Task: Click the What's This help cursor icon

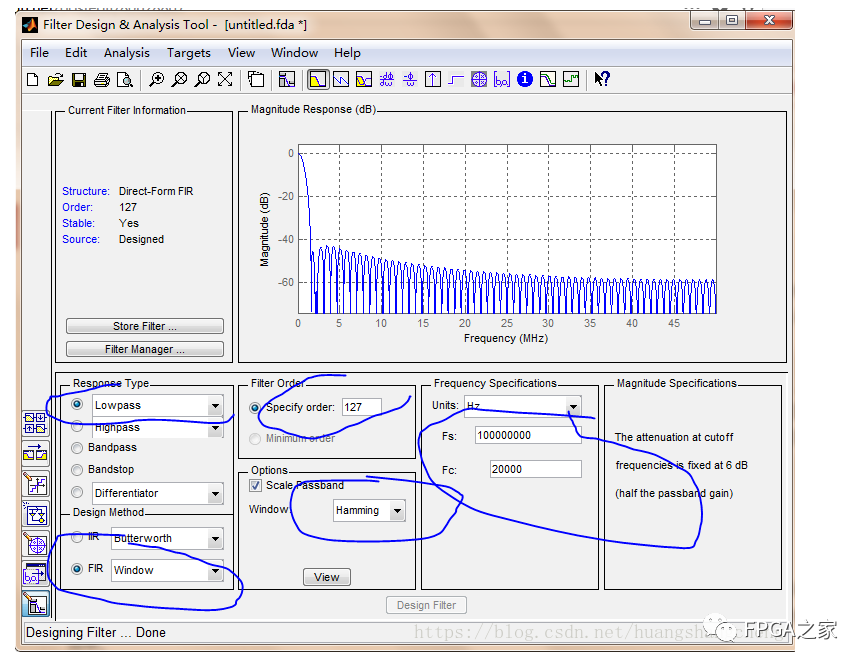Action: click(x=602, y=80)
